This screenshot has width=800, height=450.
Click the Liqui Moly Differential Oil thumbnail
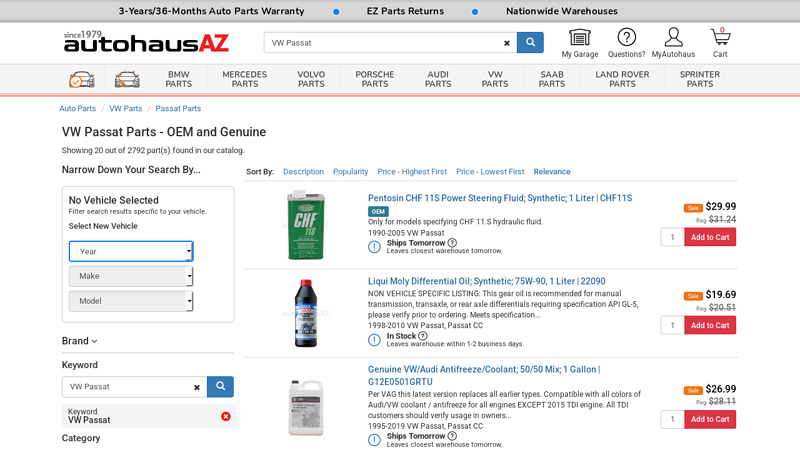(305, 313)
